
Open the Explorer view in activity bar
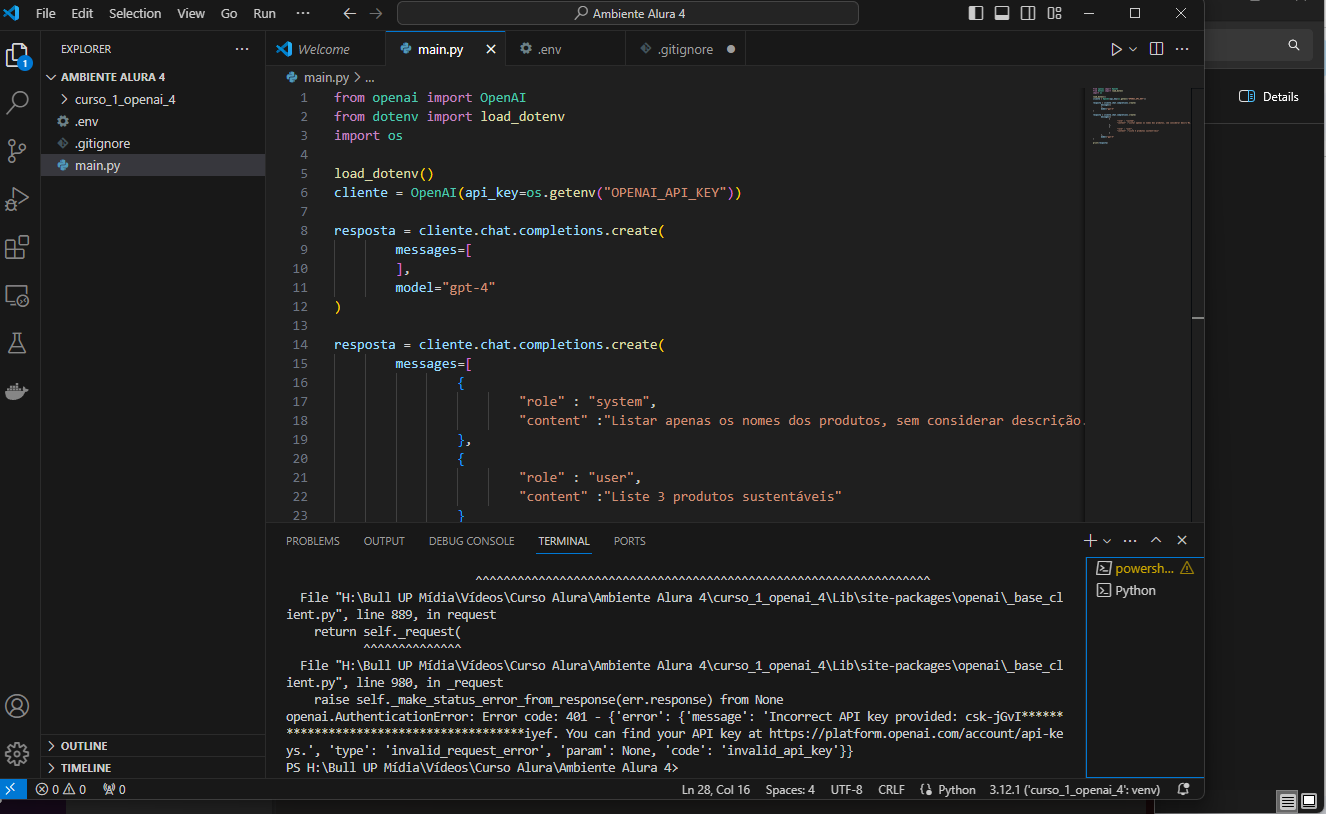click(17, 55)
